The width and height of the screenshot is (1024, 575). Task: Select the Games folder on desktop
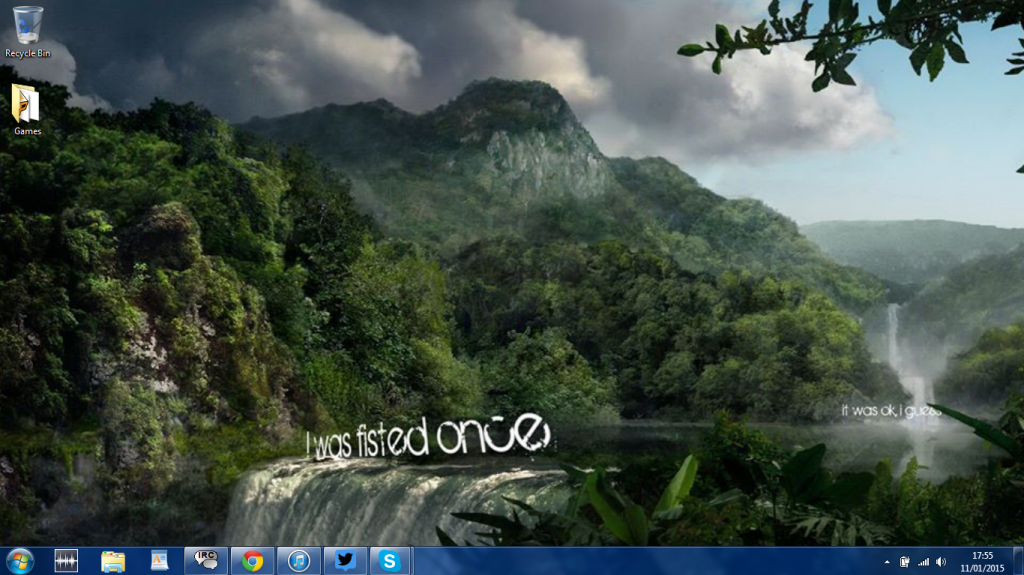point(27,109)
